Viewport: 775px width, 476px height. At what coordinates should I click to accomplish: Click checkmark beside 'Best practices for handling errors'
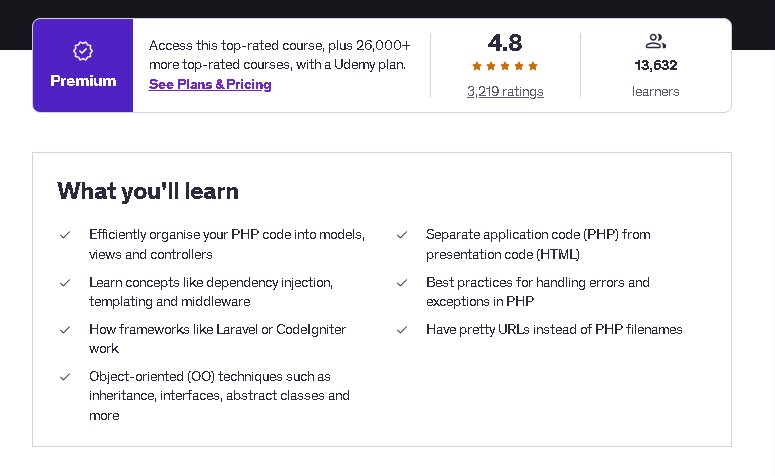click(x=402, y=283)
